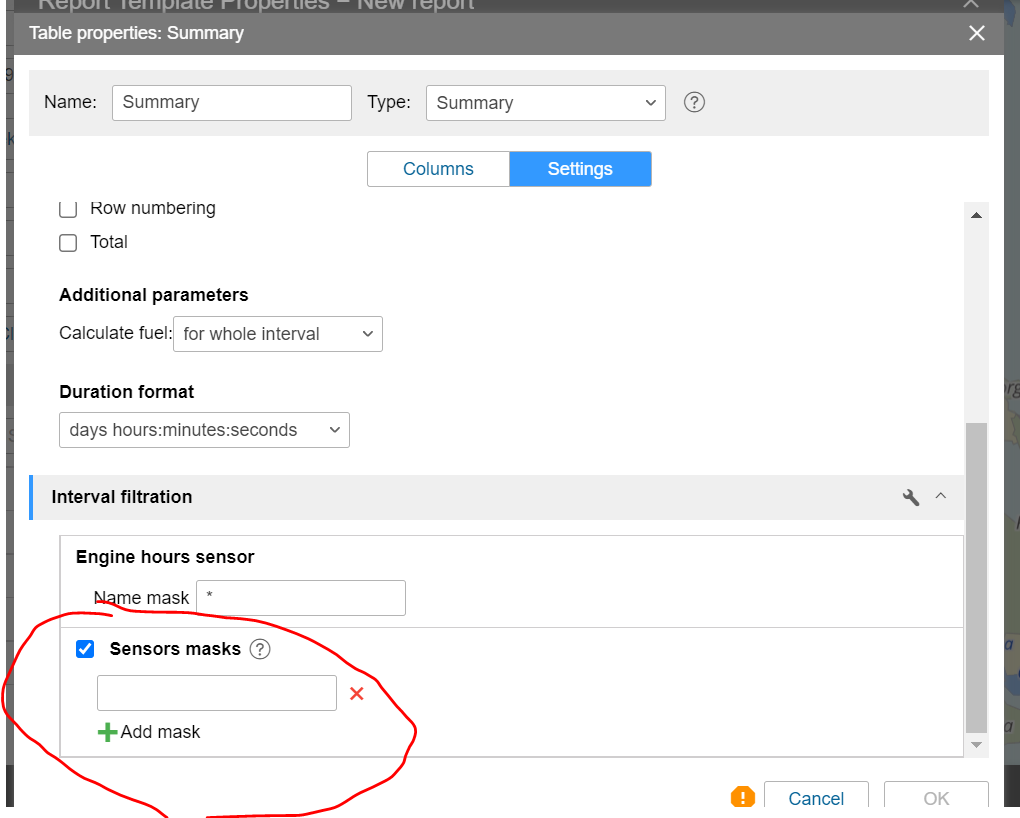Click the help icon next to Type
1020x818 pixels.
(x=694, y=102)
